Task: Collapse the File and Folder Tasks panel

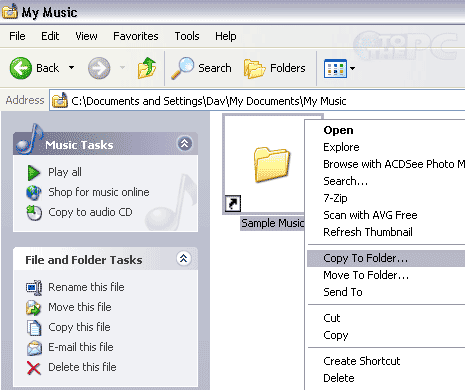Action: pyautogui.click(x=183, y=258)
